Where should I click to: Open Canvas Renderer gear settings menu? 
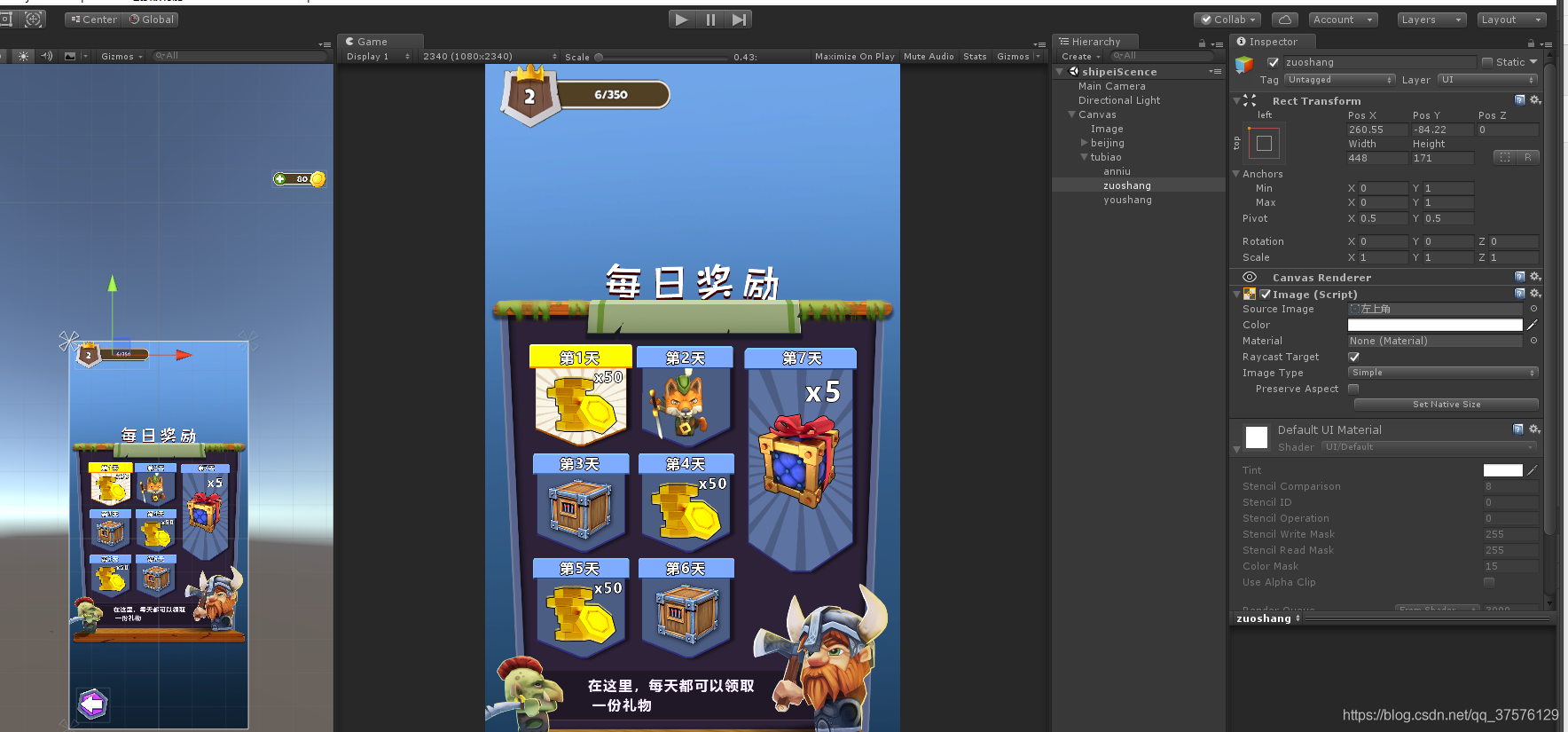click(x=1535, y=277)
